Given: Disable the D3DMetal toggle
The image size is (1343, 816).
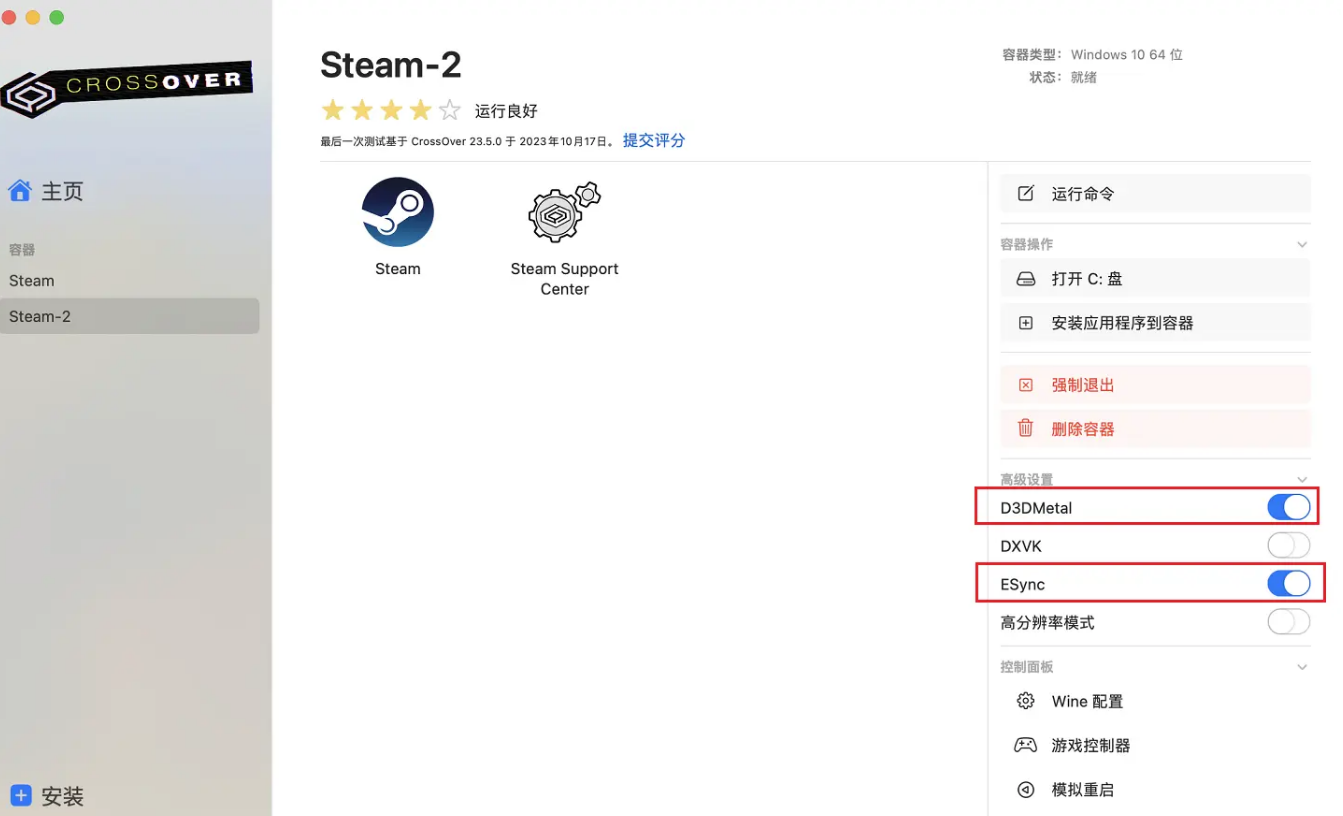Looking at the screenshot, I should [x=1288, y=507].
